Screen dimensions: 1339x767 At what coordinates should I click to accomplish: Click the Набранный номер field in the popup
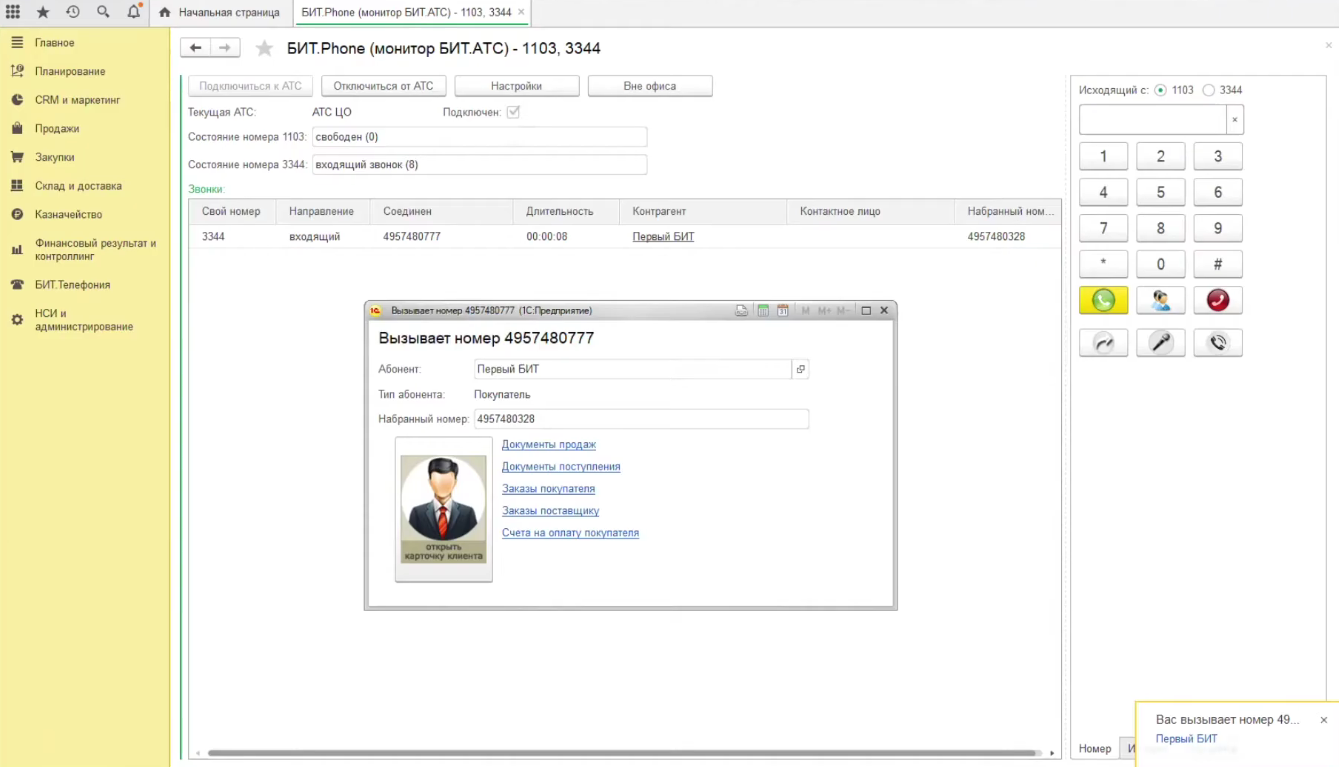[x=641, y=419]
